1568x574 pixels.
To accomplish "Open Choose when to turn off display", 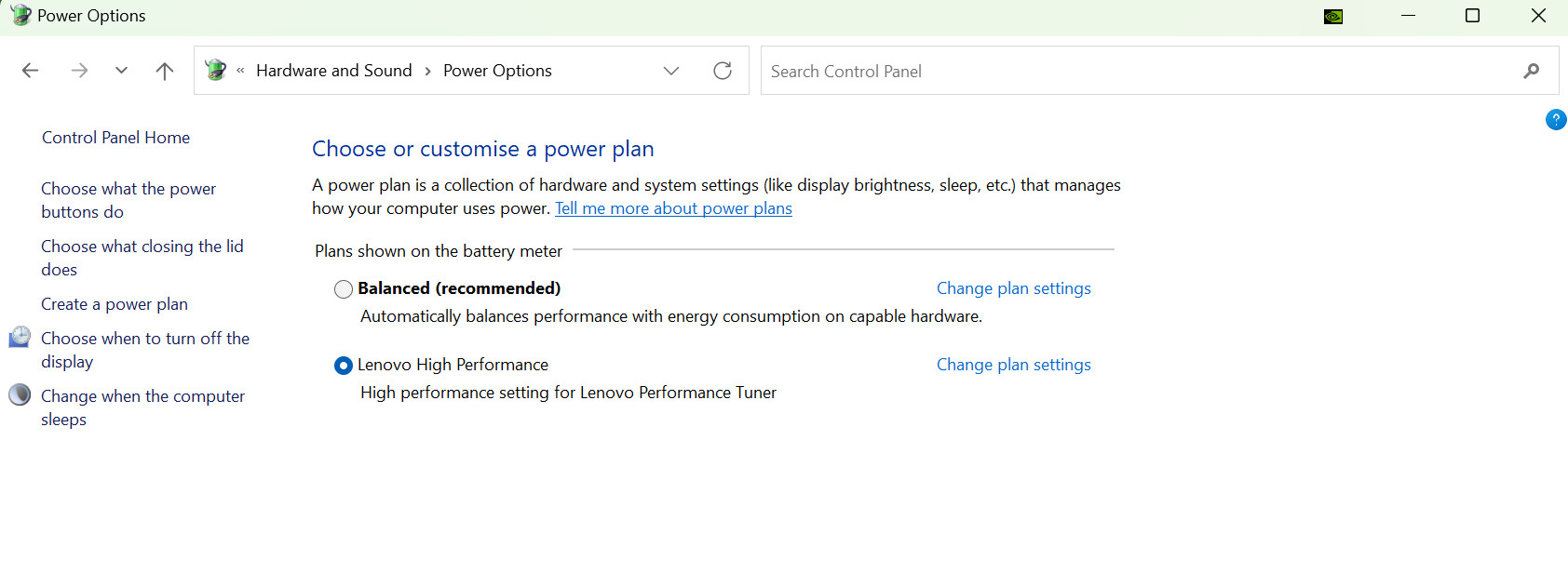I will point(145,350).
